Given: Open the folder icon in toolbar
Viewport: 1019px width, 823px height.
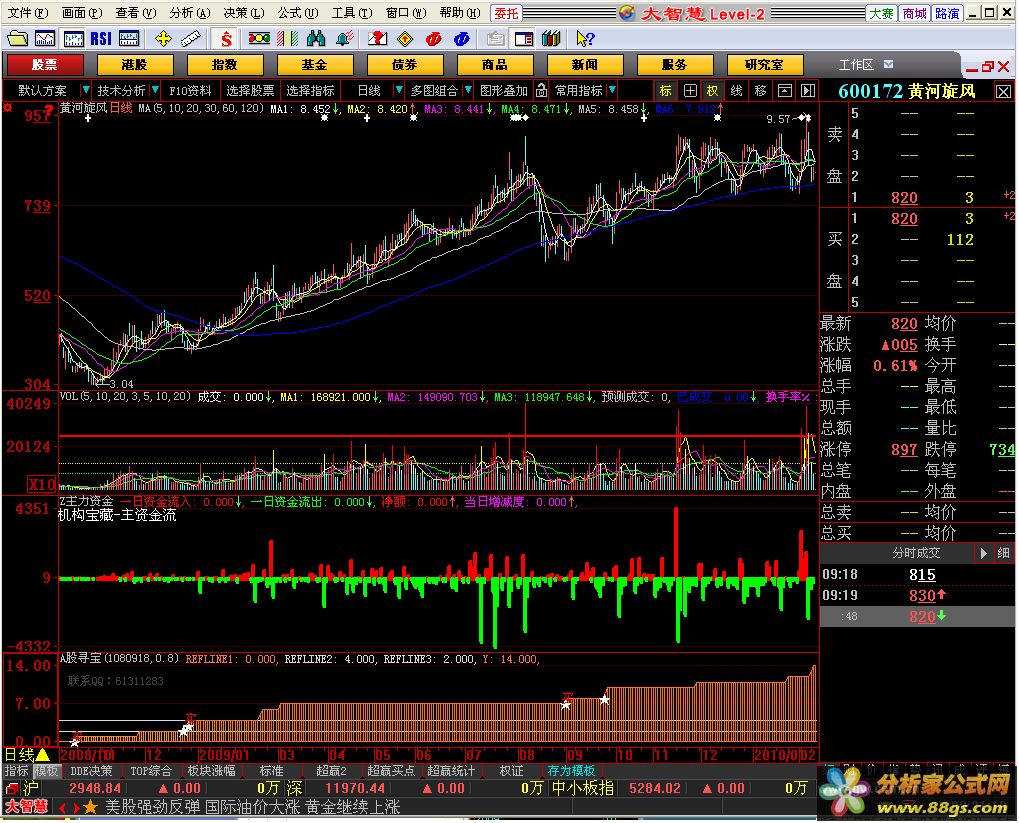Looking at the screenshot, I should point(17,39).
